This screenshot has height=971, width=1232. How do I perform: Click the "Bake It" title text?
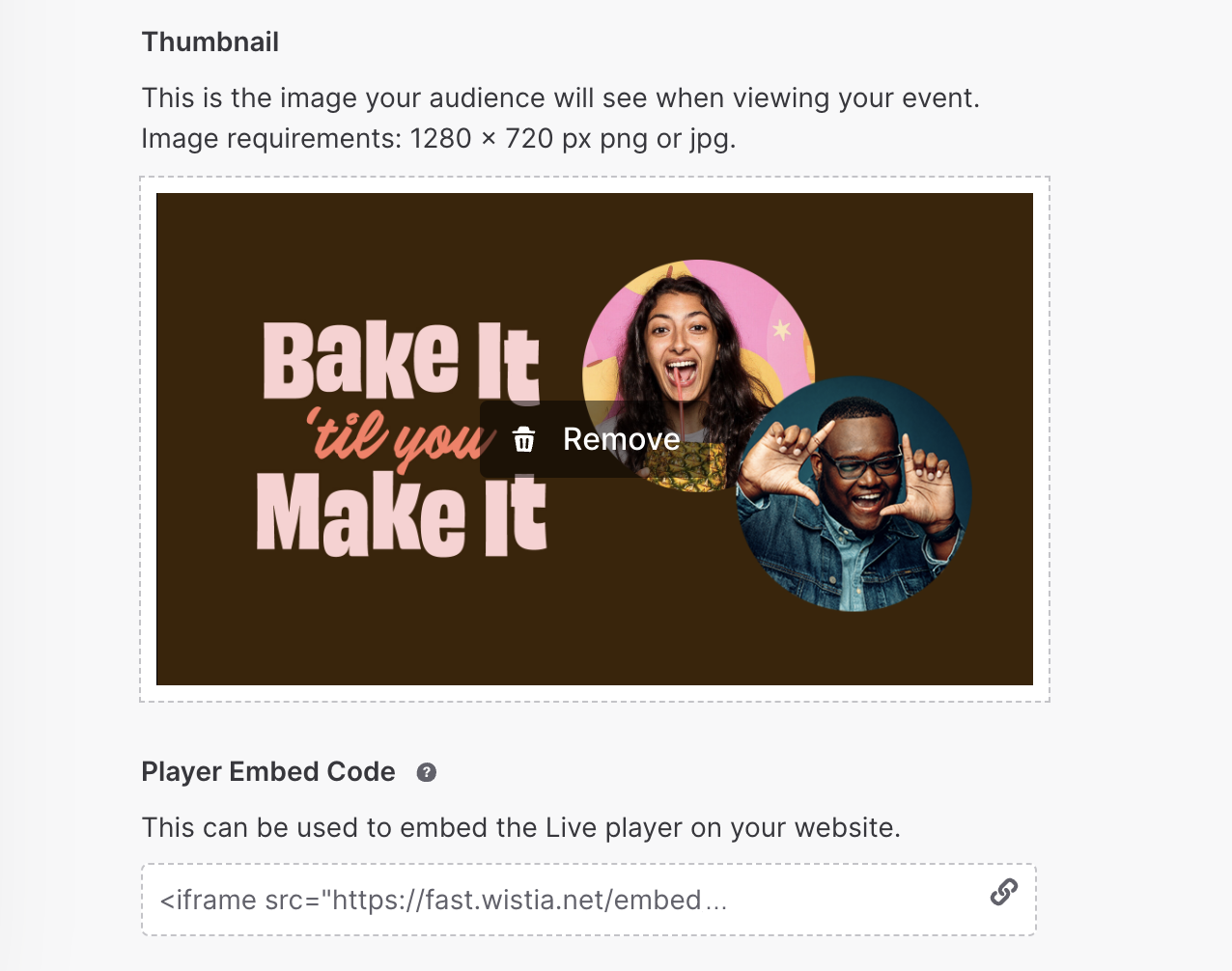coord(401,360)
